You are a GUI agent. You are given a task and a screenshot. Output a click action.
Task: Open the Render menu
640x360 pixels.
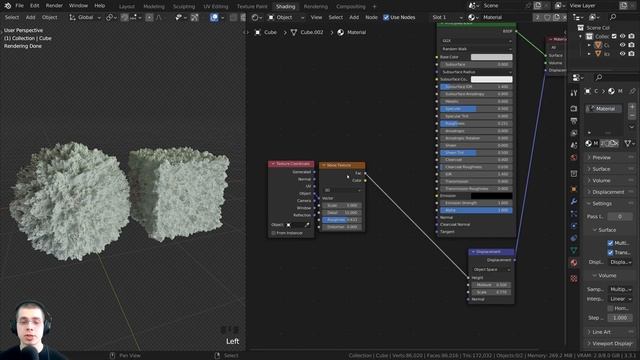click(x=54, y=6)
